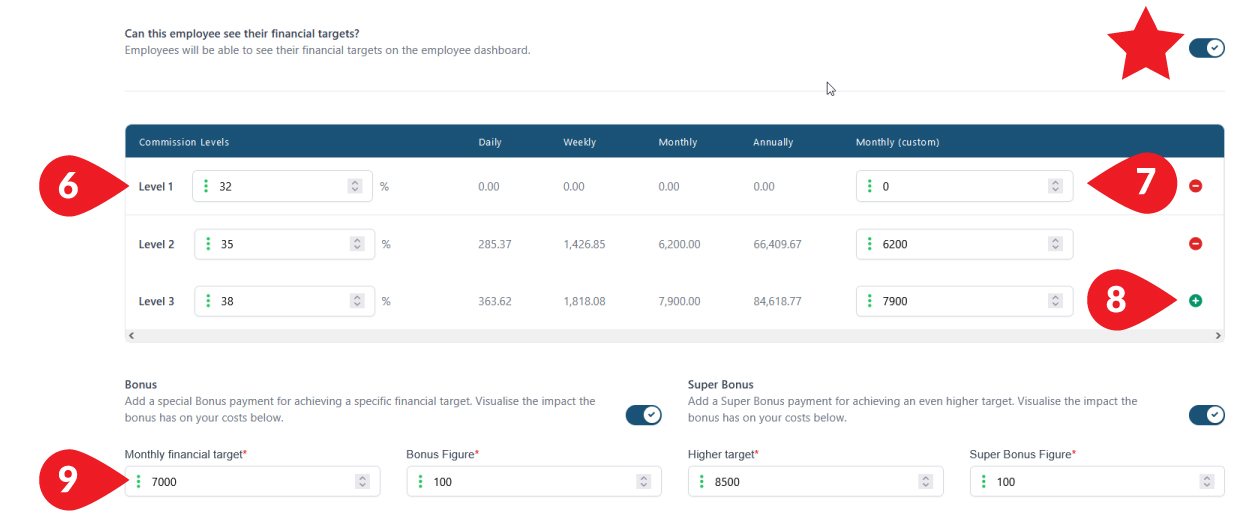The width and height of the screenshot is (1247, 521).
Task: Click Level 2 daily value 285.37
Action: [x=495, y=244]
